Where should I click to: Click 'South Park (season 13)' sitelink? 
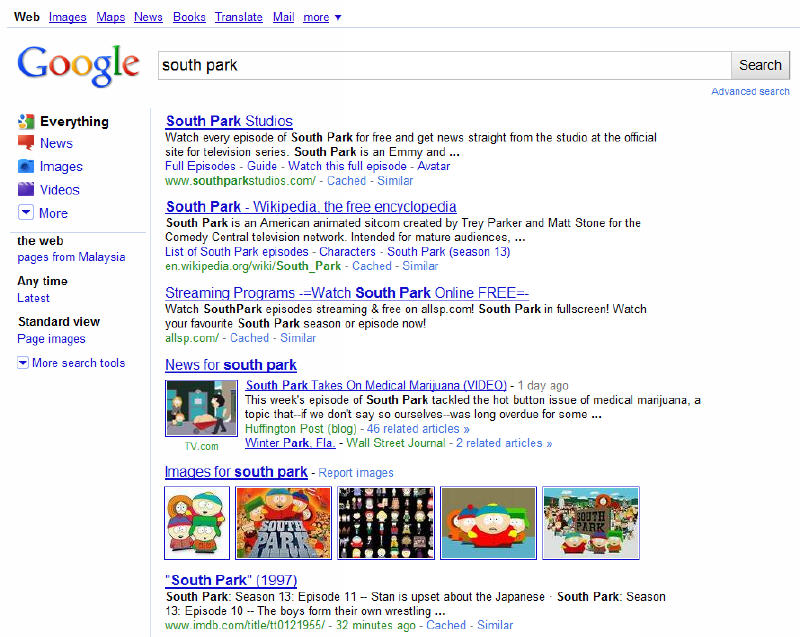pyautogui.click(x=448, y=252)
